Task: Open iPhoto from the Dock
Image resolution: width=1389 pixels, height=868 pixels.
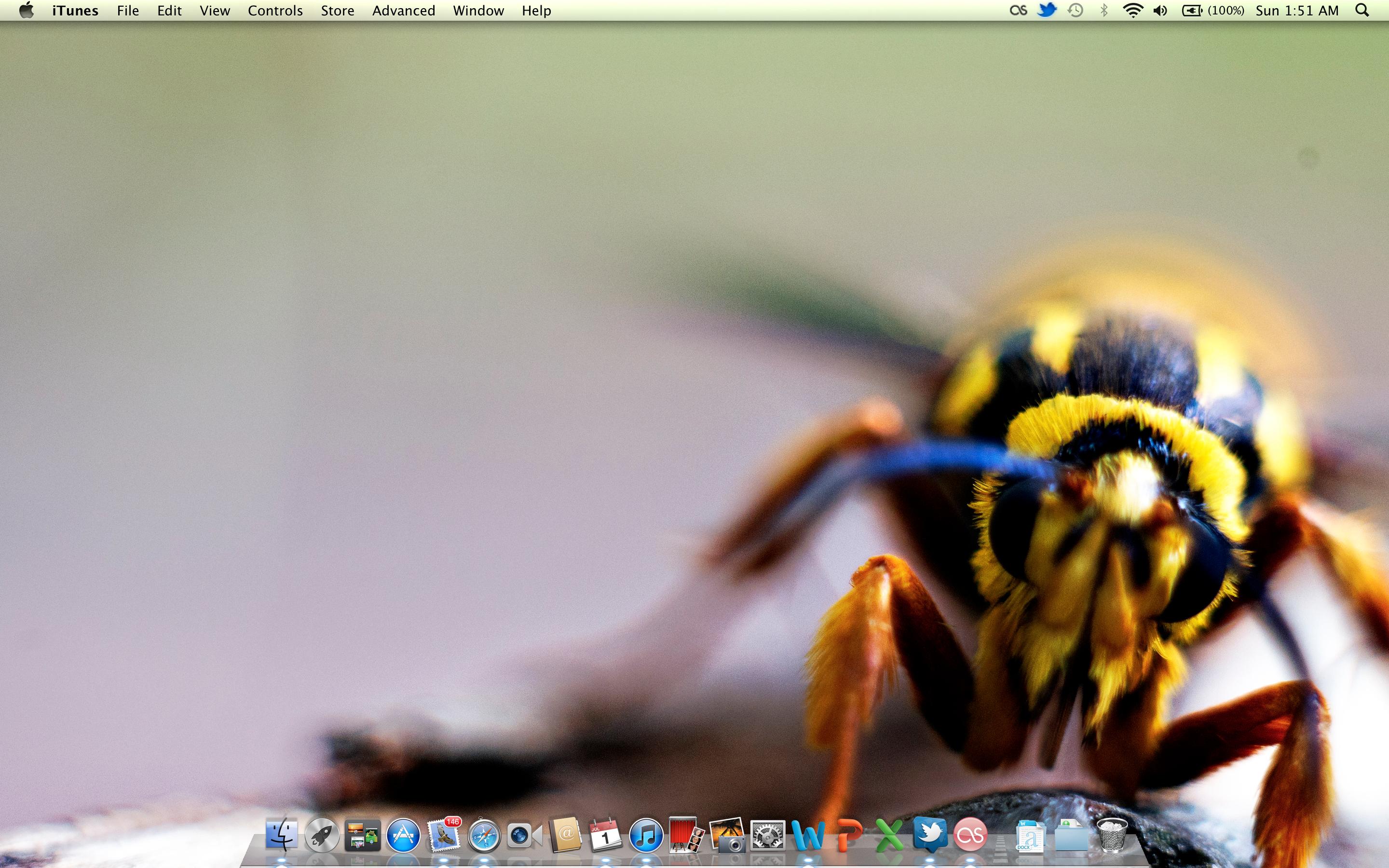Action: click(727, 835)
